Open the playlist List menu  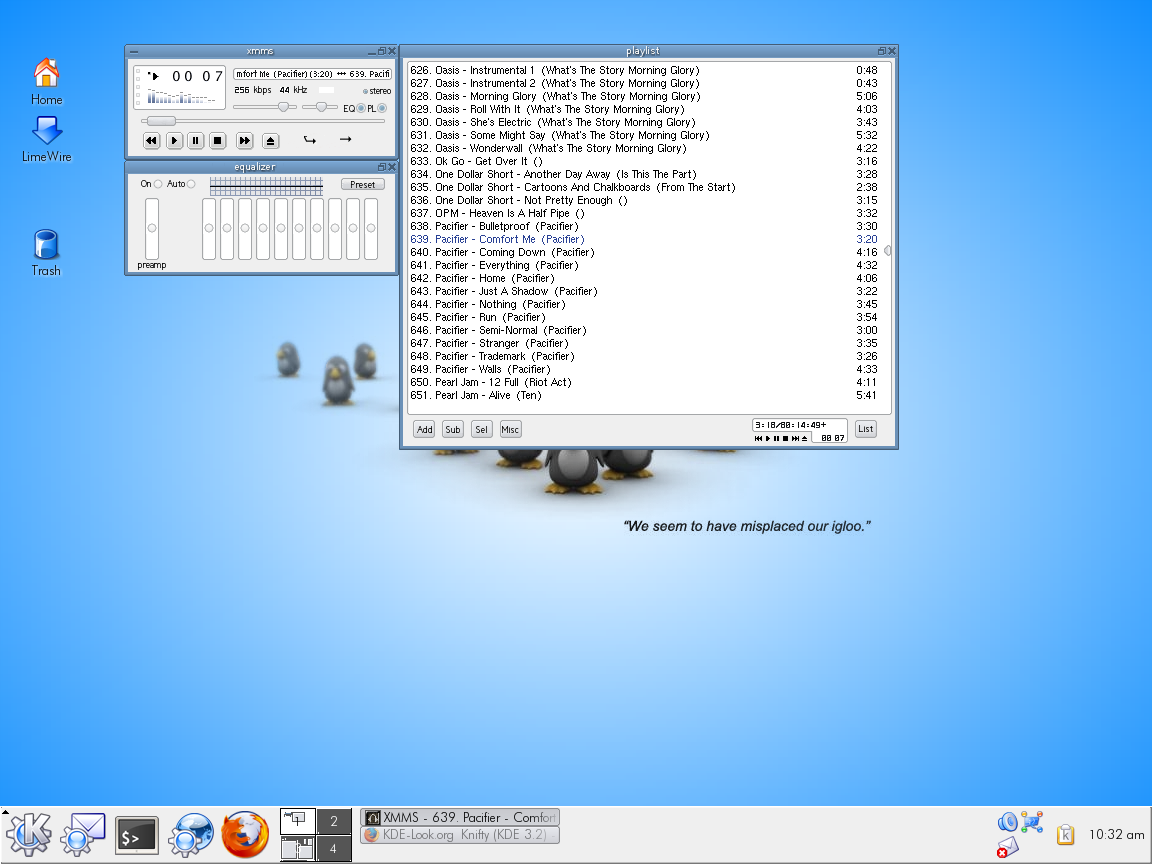pyautogui.click(x=866, y=429)
